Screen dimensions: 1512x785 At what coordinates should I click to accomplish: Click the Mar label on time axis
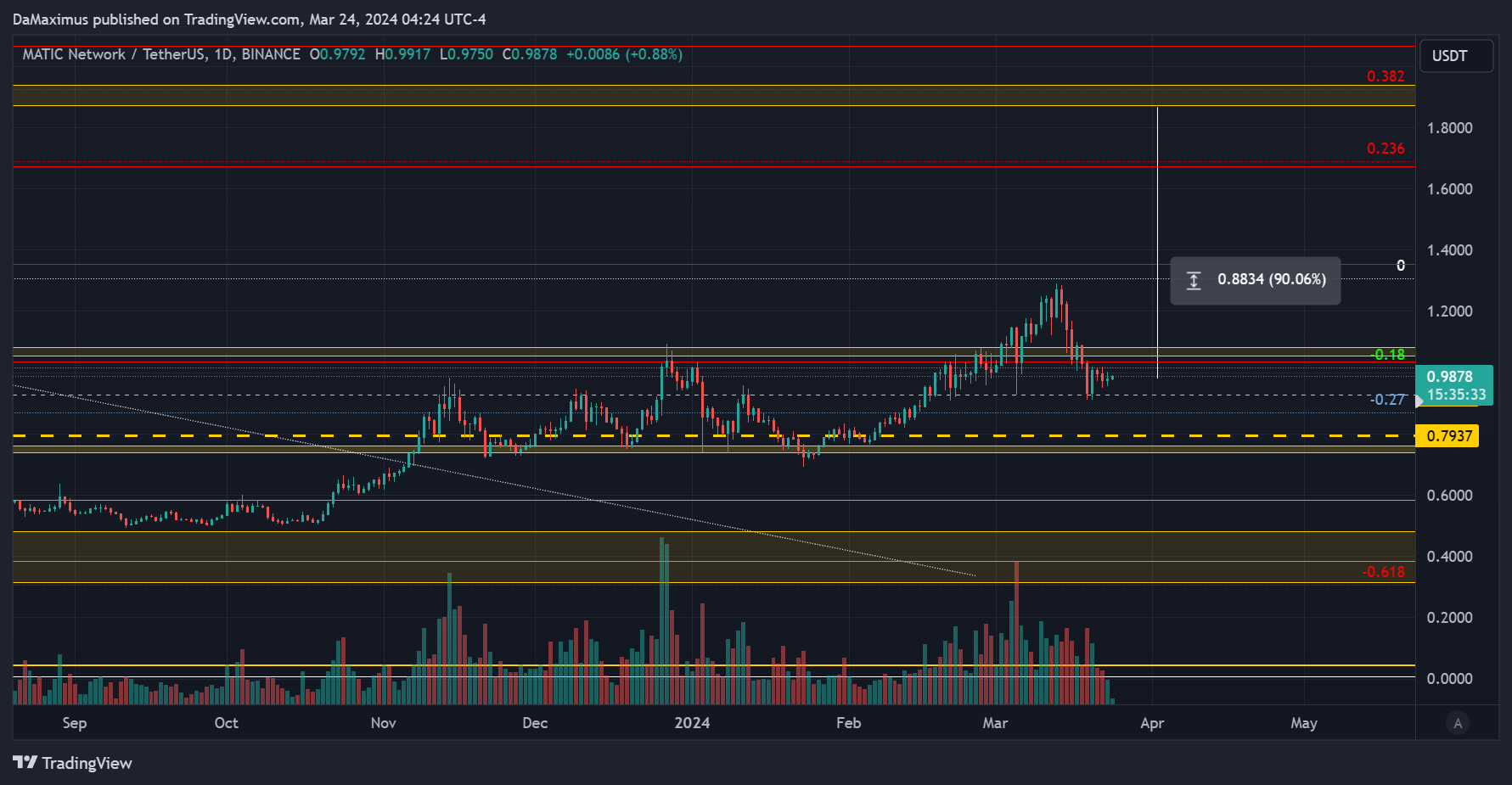(995, 723)
